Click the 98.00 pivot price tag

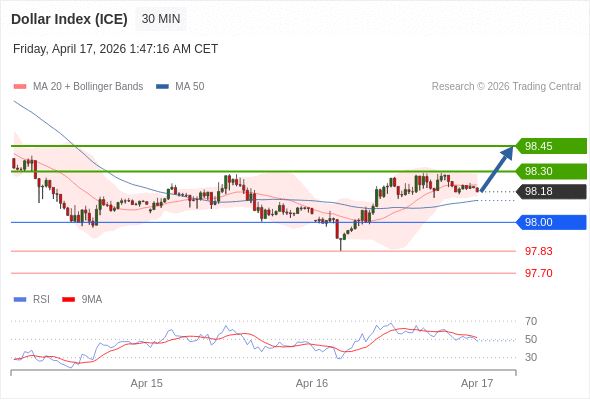click(551, 222)
